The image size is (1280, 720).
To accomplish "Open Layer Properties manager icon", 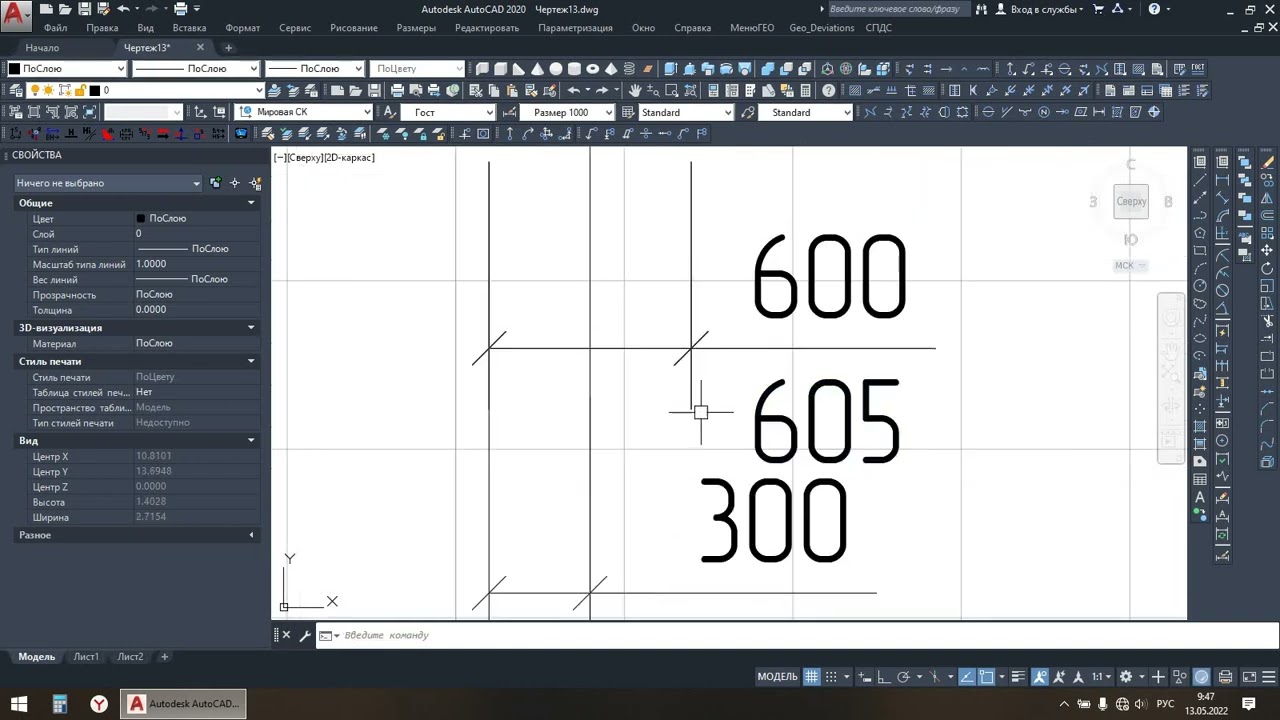I will [15, 90].
